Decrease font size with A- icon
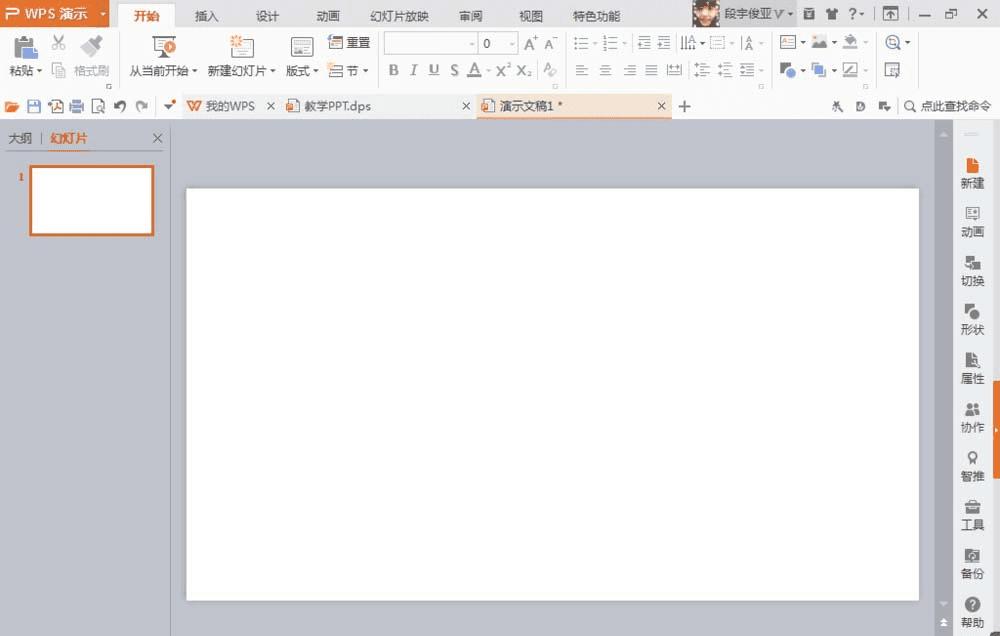Screen dimensions: 1000x636 (x=550, y=43)
